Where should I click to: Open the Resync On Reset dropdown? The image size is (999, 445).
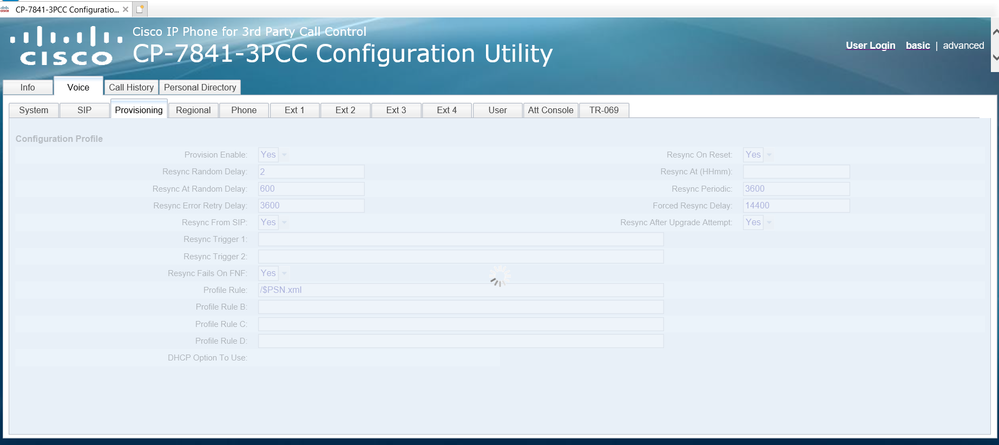758,155
